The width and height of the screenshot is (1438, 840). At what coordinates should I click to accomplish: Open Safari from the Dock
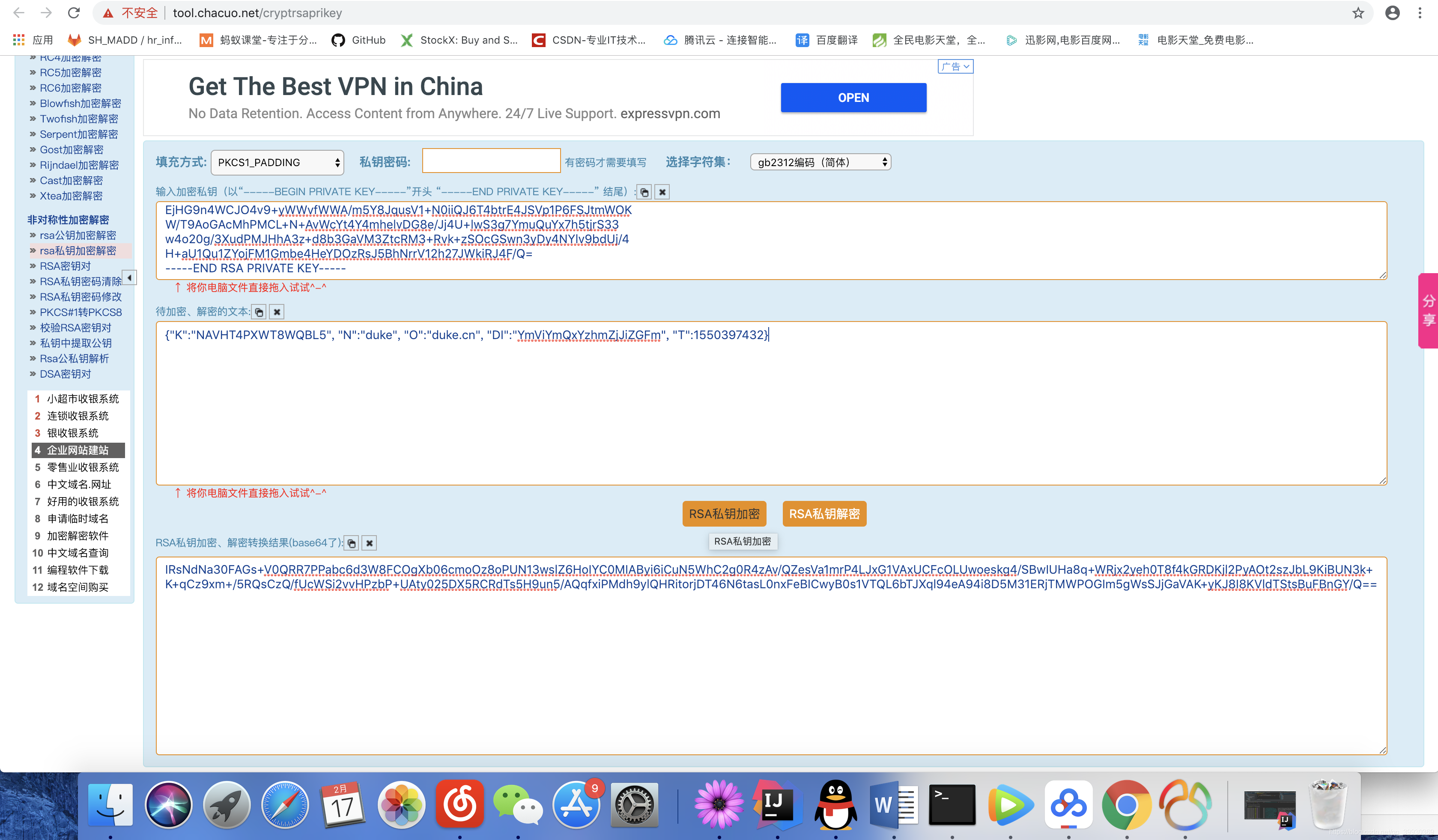point(285,805)
